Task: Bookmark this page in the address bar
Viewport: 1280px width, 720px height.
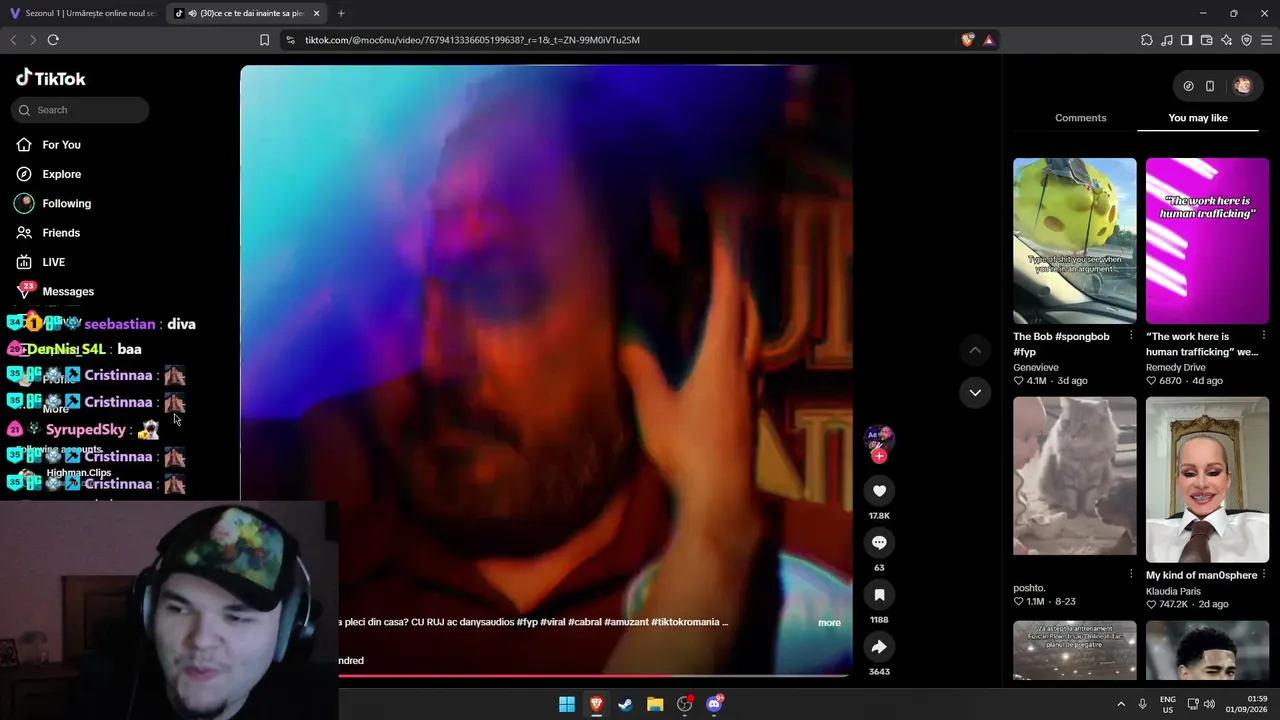Action: 264,40
